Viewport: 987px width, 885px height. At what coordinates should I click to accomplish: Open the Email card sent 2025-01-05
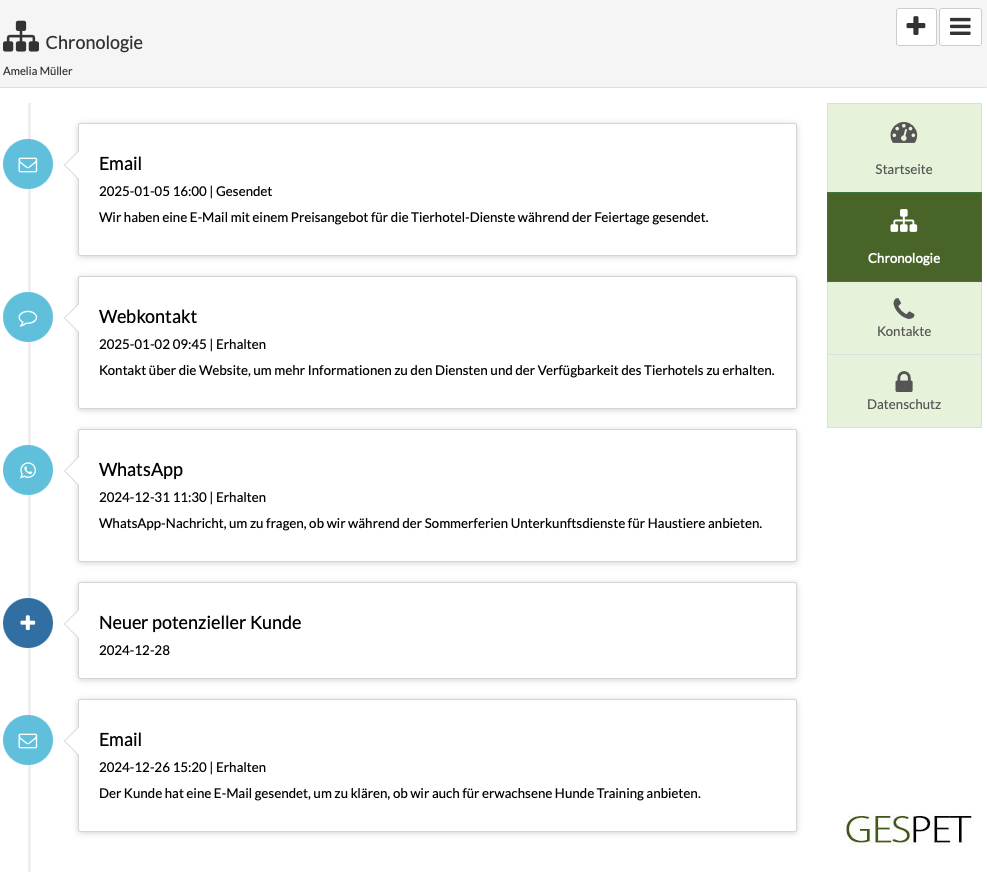click(437, 189)
